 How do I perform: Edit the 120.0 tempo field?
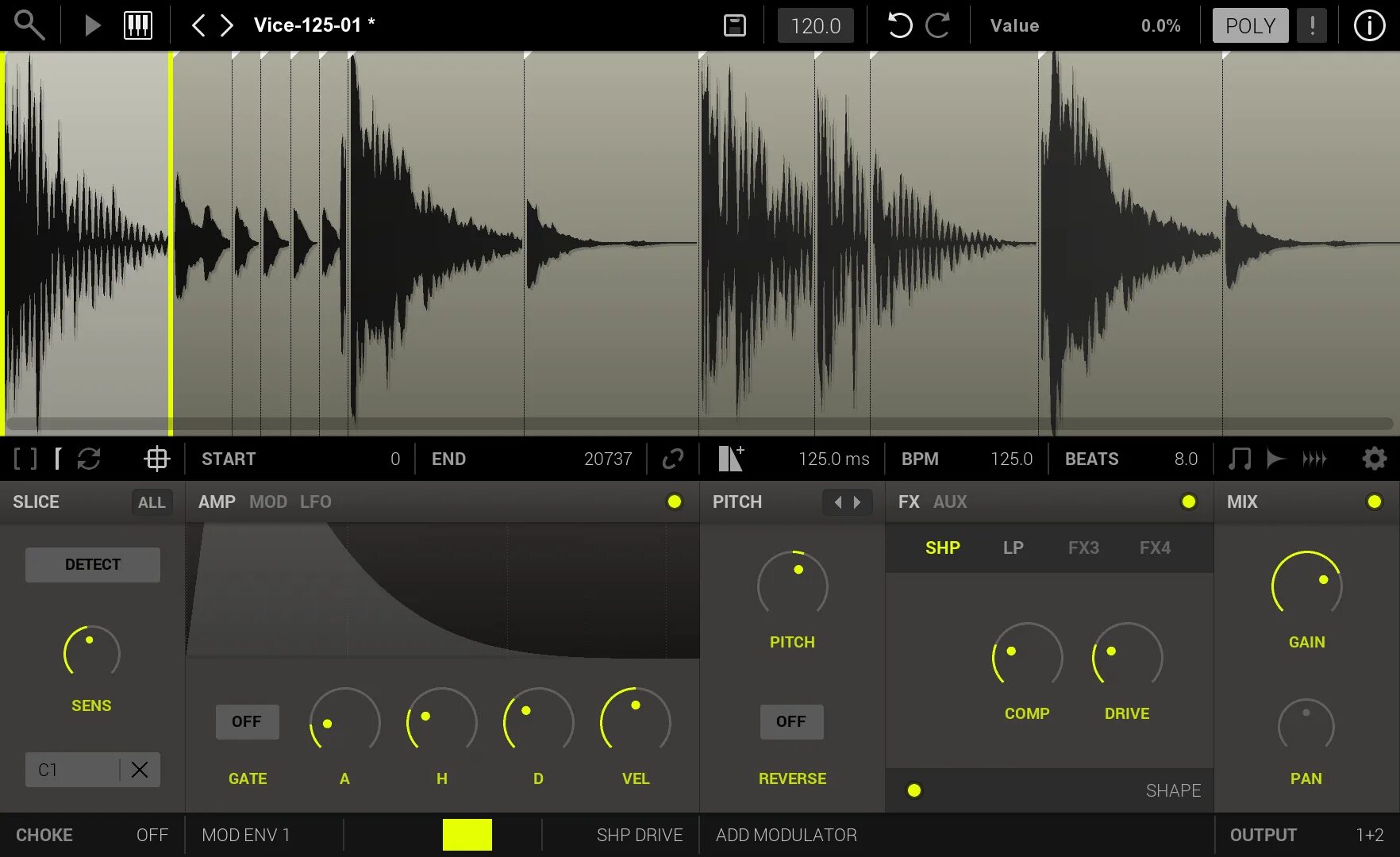[816, 25]
